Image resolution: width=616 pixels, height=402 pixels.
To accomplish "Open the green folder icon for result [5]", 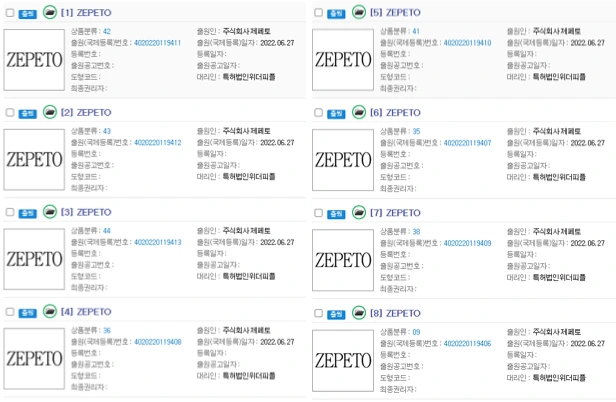I will (x=359, y=13).
